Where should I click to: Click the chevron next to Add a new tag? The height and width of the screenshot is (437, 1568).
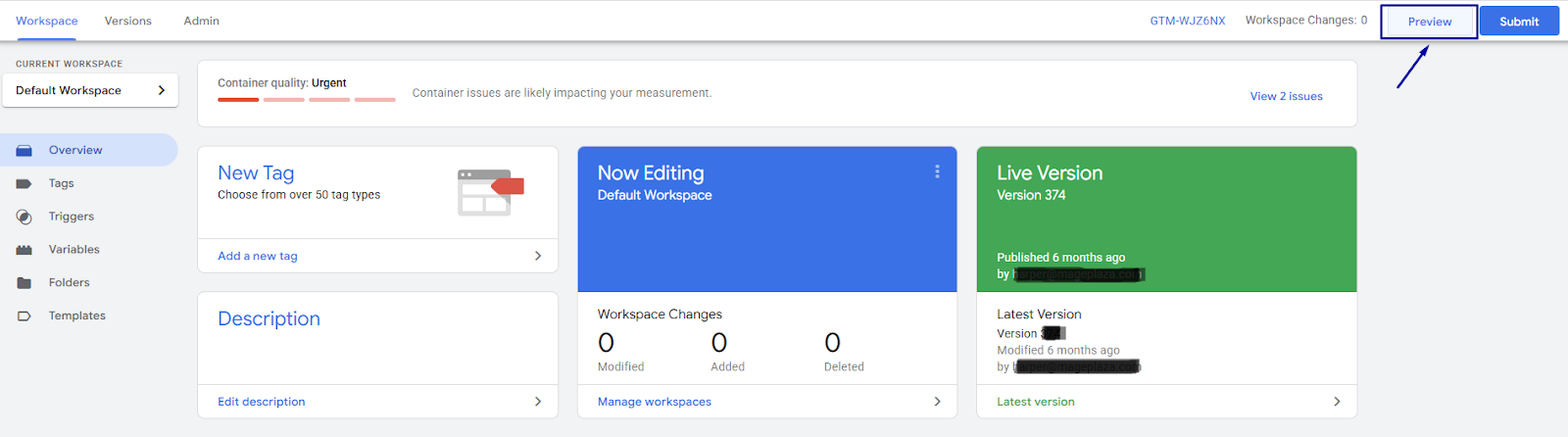pyautogui.click(x=537, y=256)
